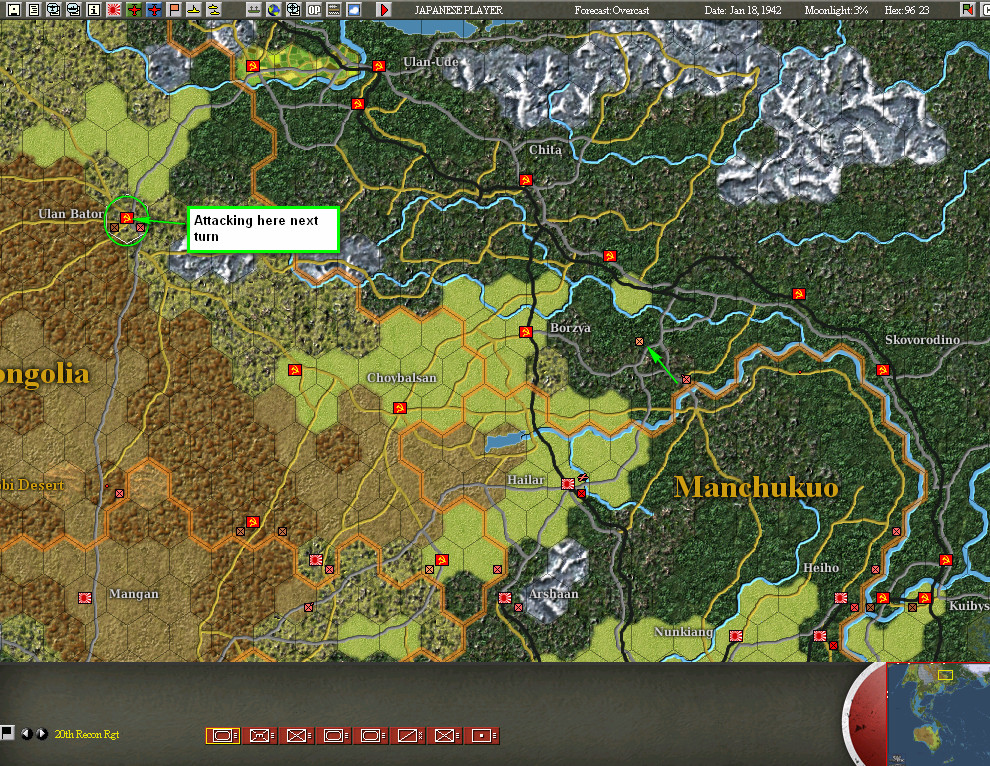
Task: Select the third infantry counter in bottom bar
Action: pos(297,736)
